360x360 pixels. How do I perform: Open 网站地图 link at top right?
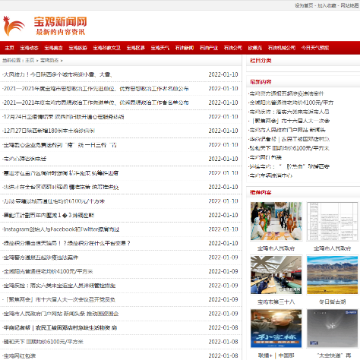click(349, 6)
